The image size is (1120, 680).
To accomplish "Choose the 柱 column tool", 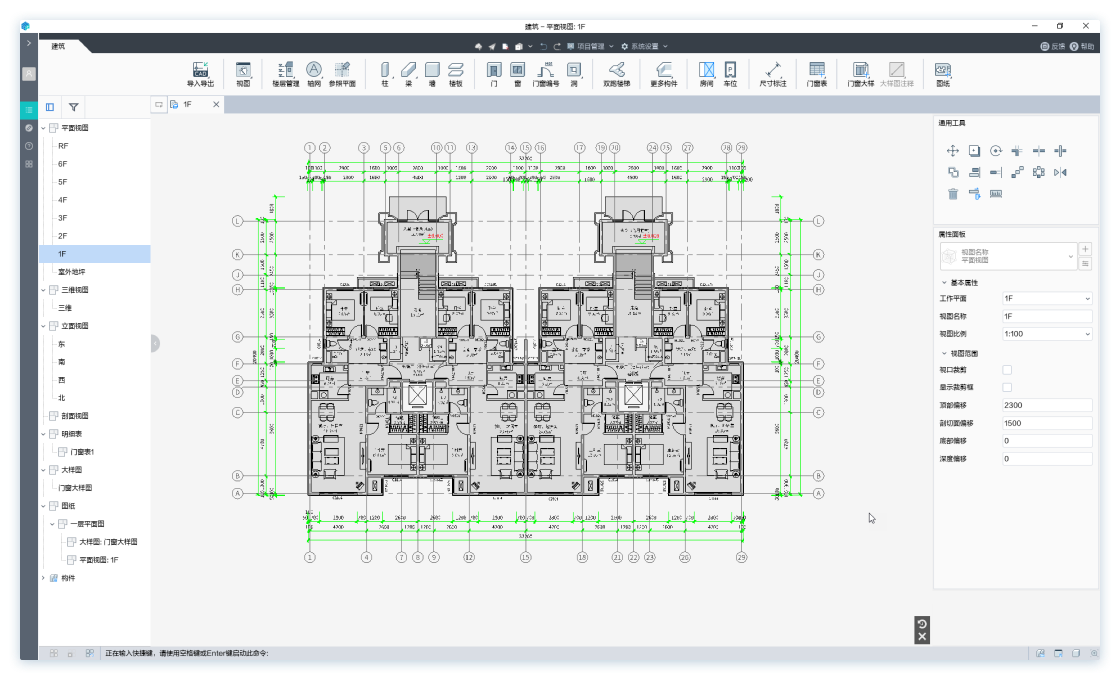I will pyautogui.click(x=385, y=74).
